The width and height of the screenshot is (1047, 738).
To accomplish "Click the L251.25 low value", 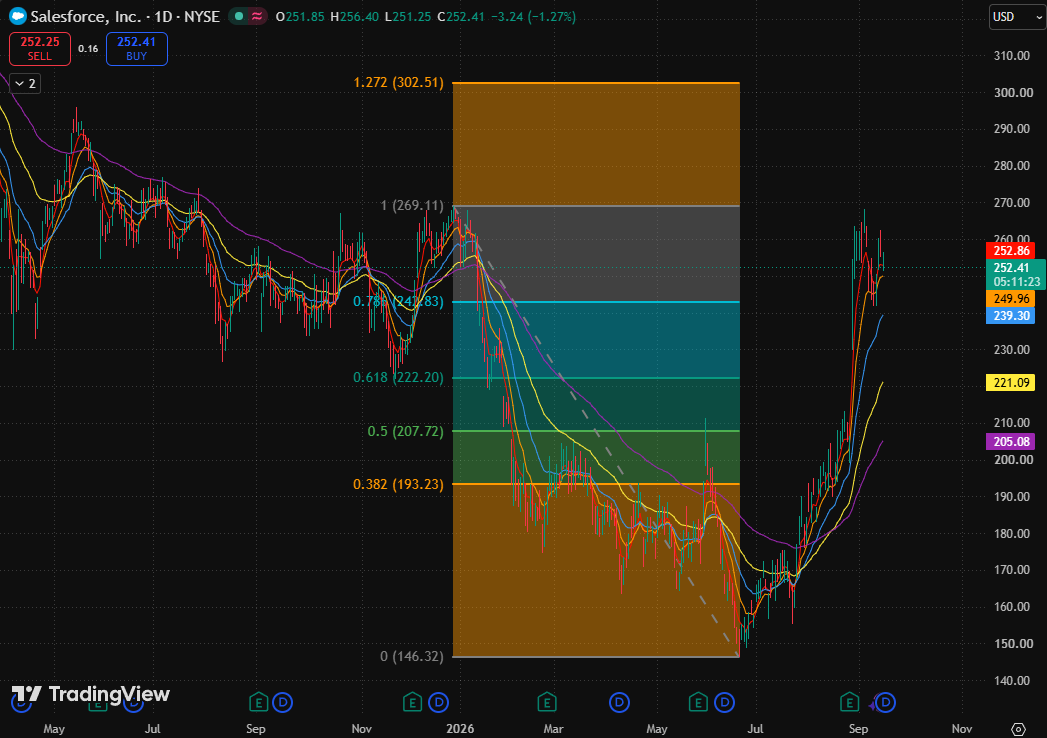I will coord(407,17).
